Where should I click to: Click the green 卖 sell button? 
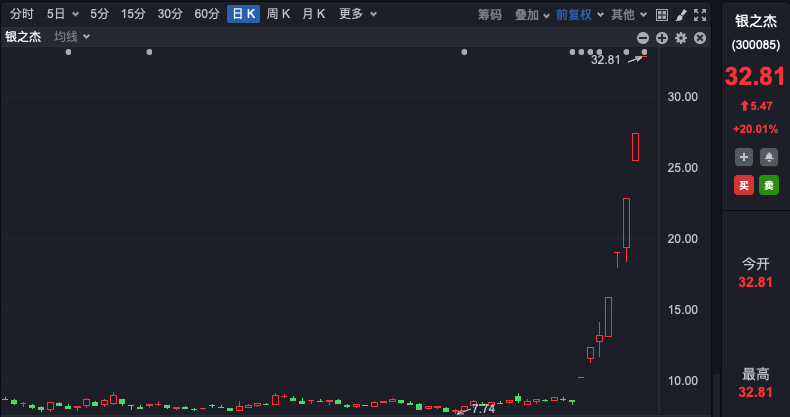[x=769, y=185]
